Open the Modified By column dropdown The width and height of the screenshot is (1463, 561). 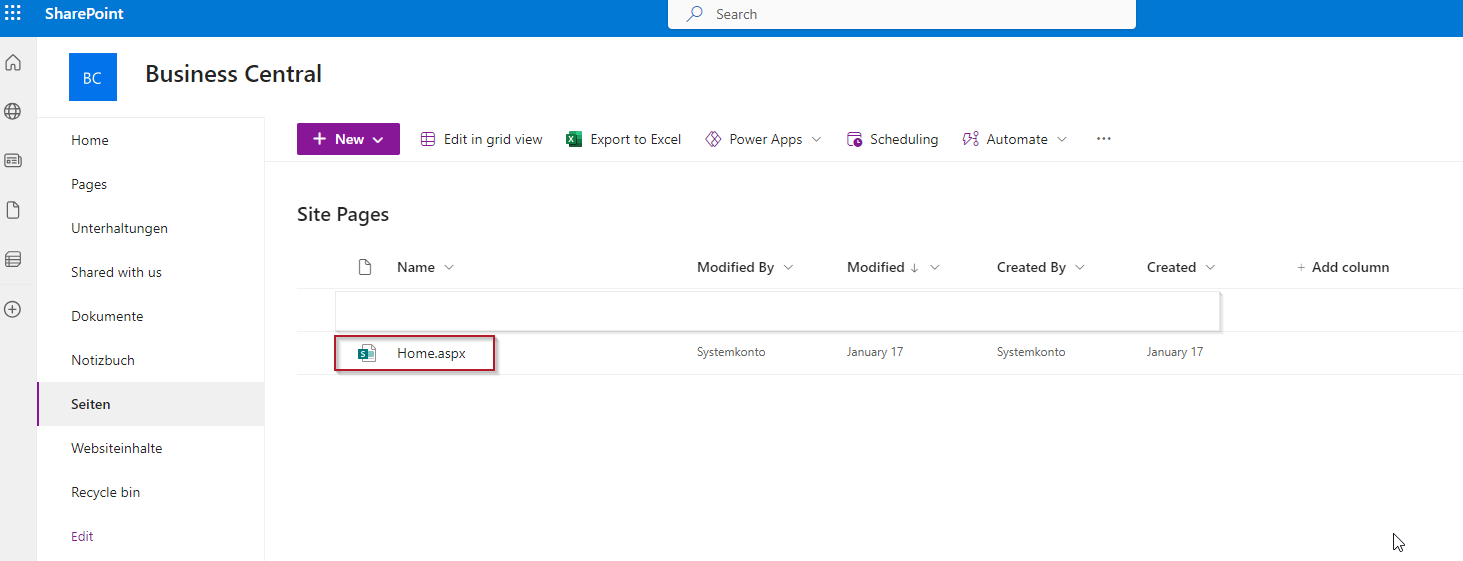(789, 267)
